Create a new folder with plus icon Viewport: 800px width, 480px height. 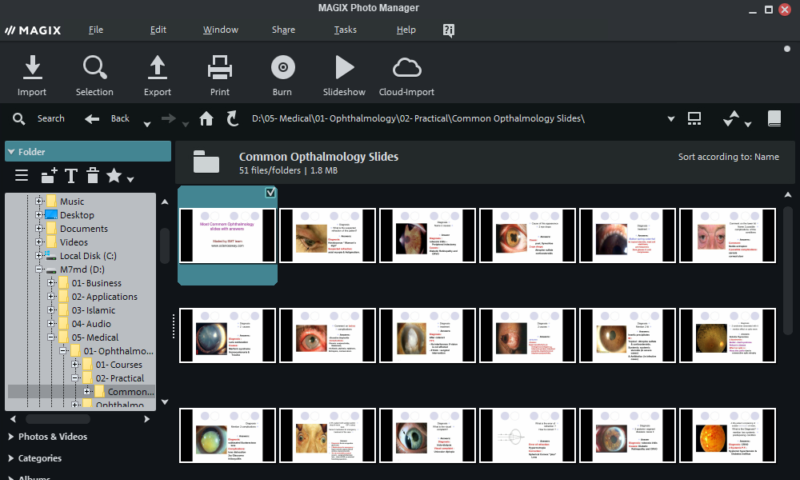pyautogui.click(x=49, y=175)
